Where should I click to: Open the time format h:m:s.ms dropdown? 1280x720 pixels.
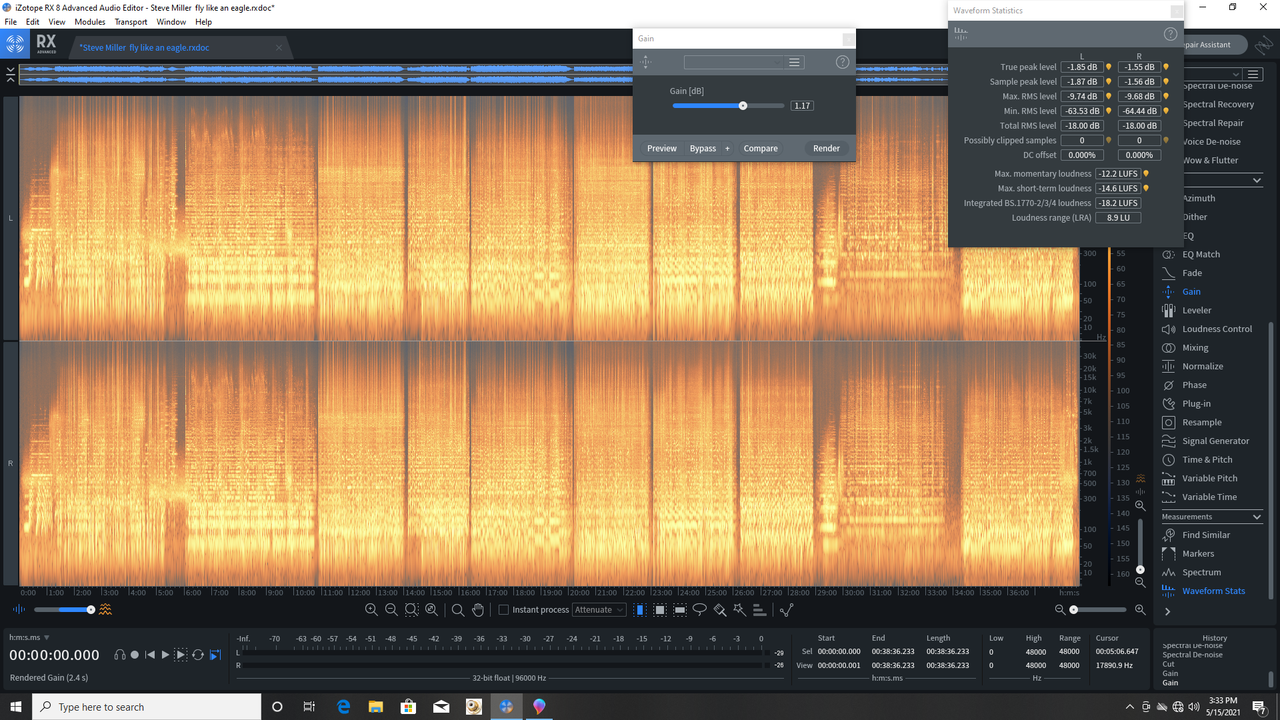29,637
